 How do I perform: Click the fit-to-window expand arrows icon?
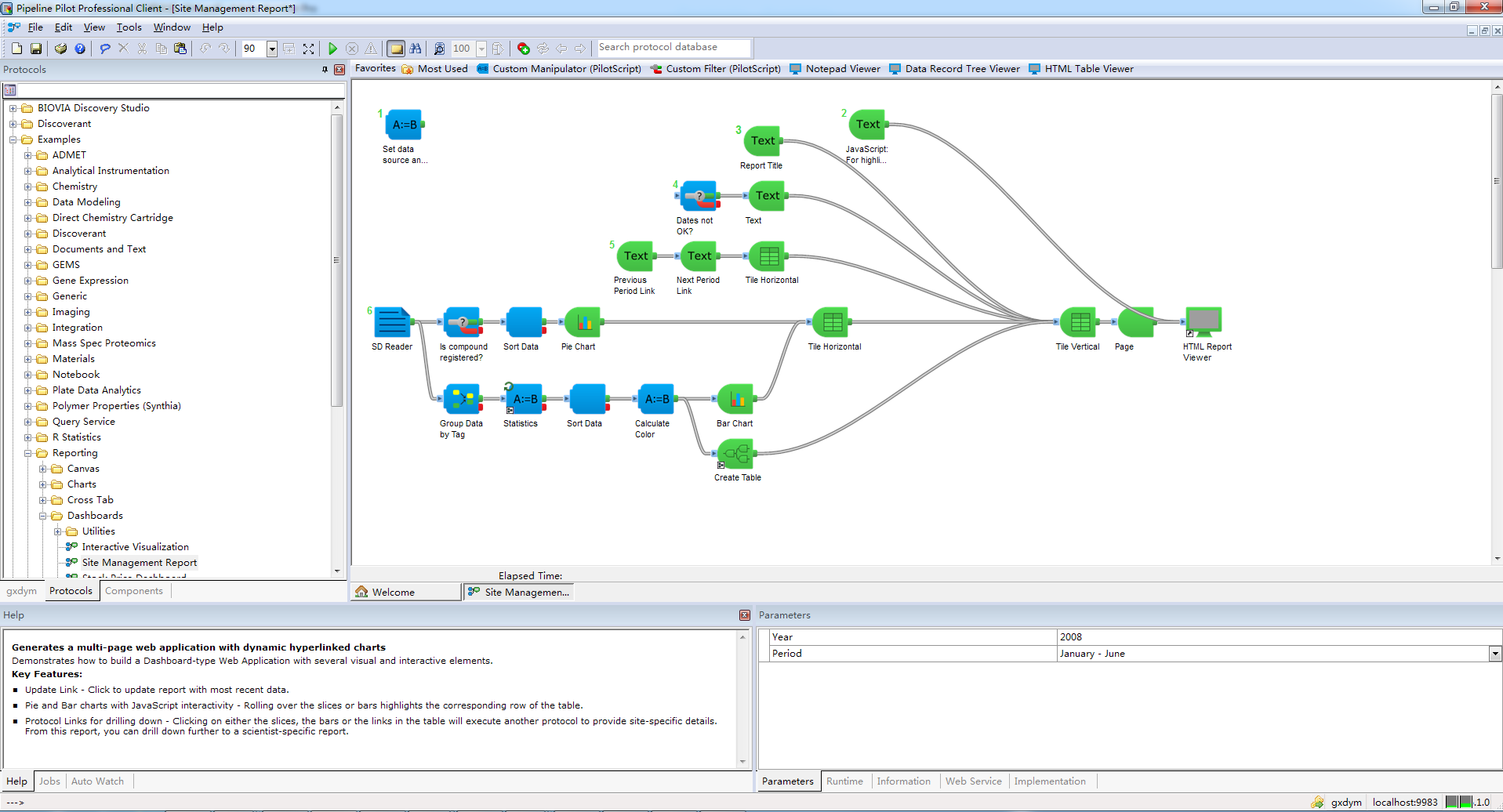pyautogui.click(x=309, y=49)
